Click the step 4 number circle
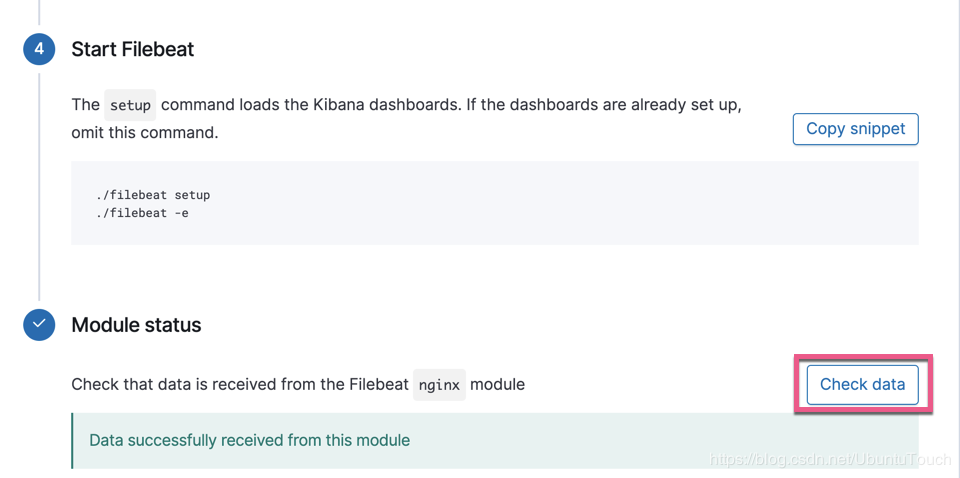This screenshot has height=478, width=960. coord(39,50)
